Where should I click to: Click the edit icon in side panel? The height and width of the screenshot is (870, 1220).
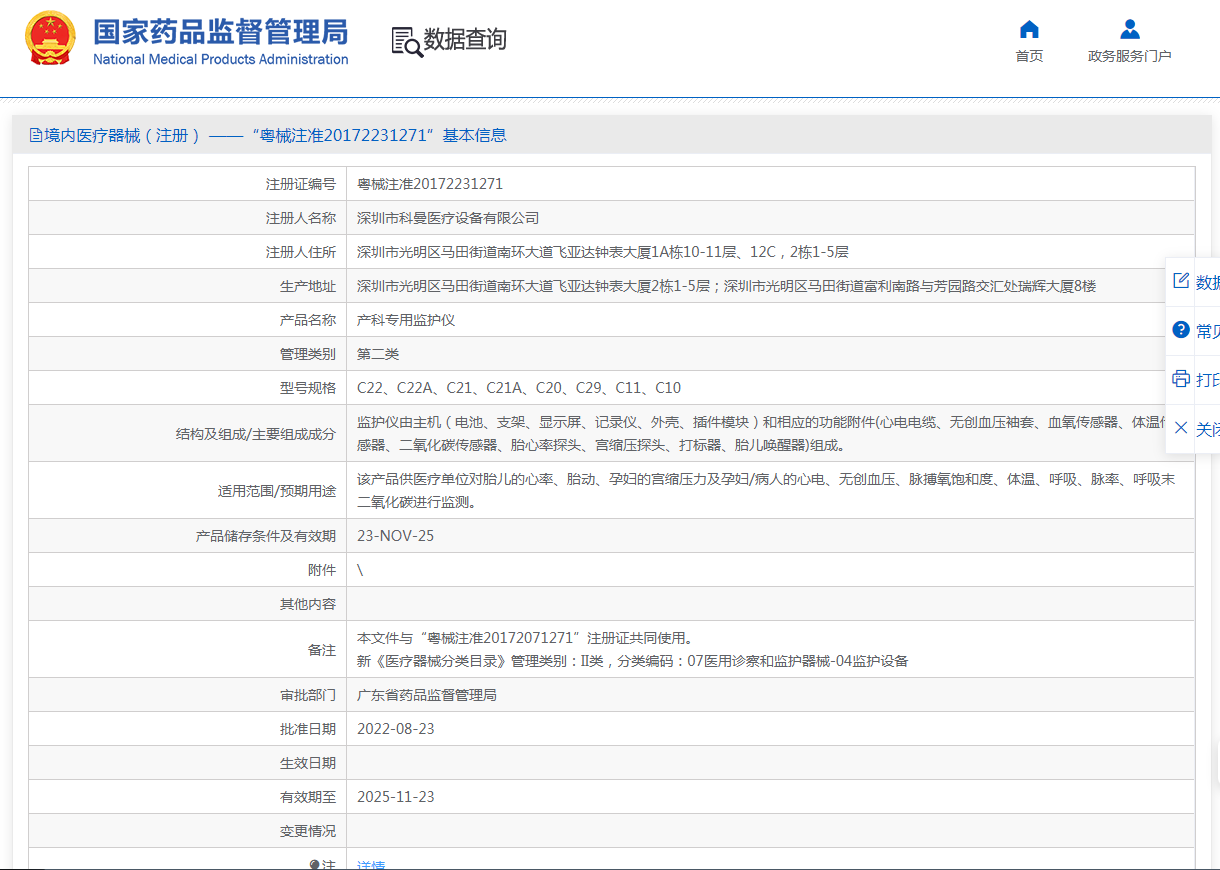click(x=1181, y=281)
